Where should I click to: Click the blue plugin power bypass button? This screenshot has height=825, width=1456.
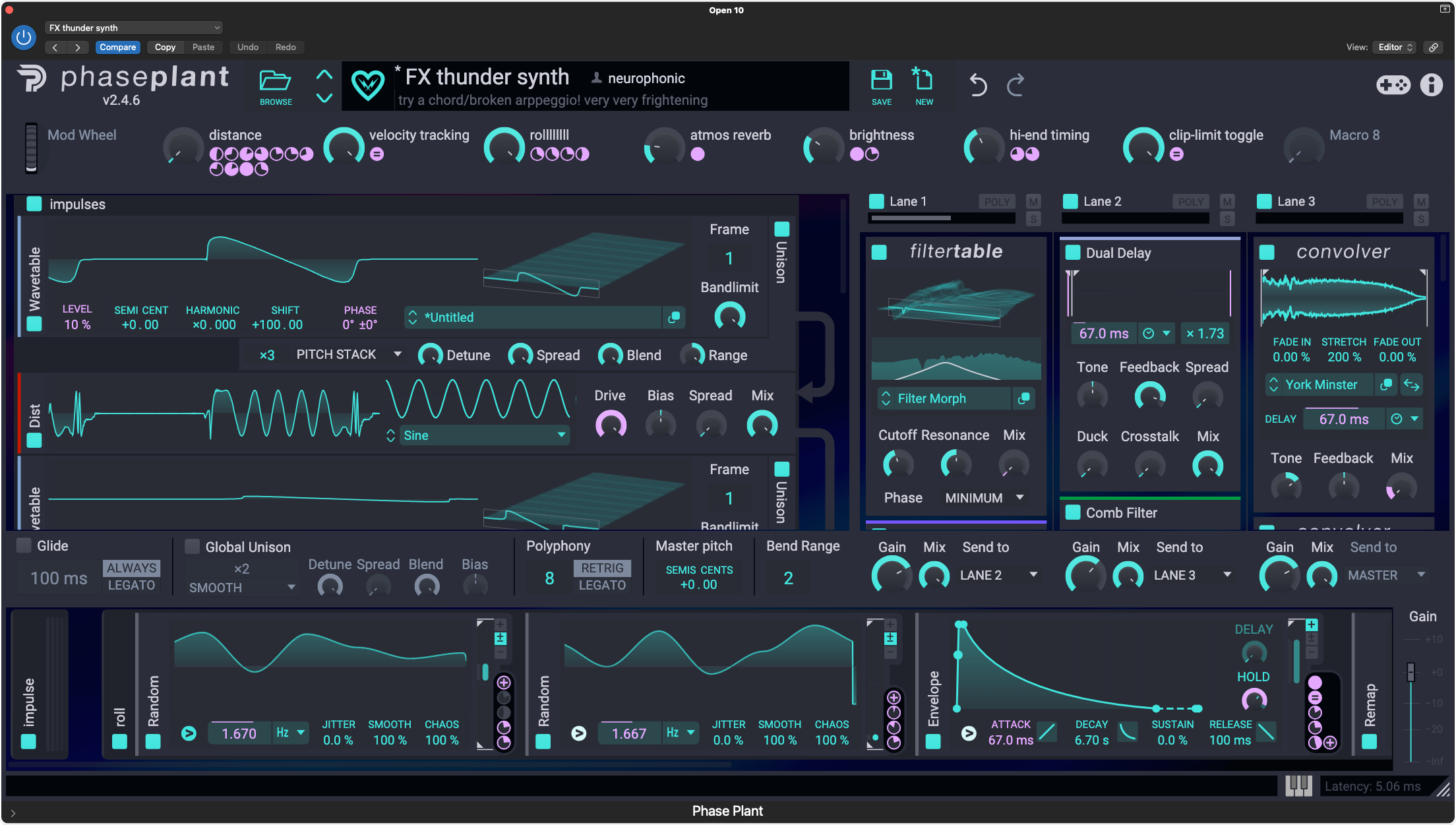[x=24, y=38]
